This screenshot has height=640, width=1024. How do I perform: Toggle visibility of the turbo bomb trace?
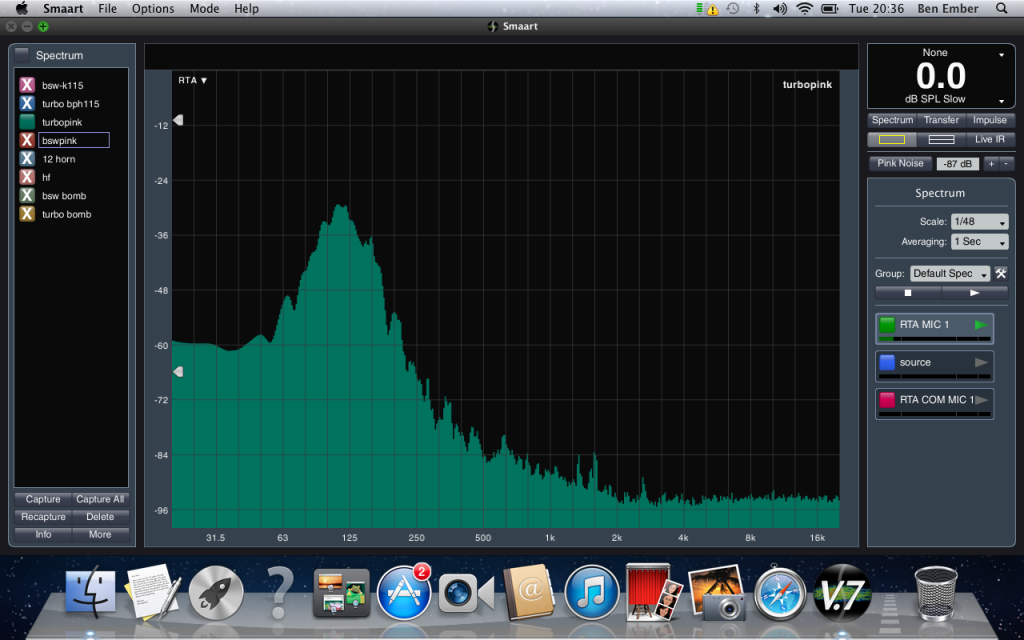pos(27,214)
